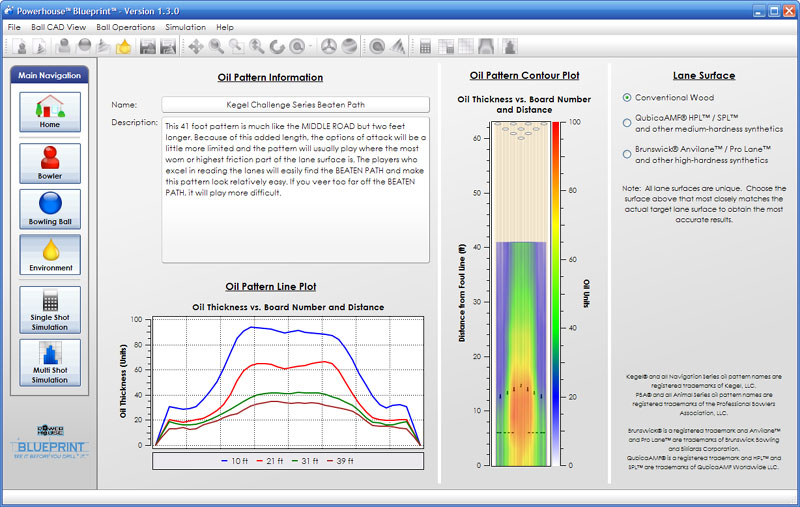800x507 pixels.
Task: Click the calculator toolbar icon
Action: [x=425, y=47]
